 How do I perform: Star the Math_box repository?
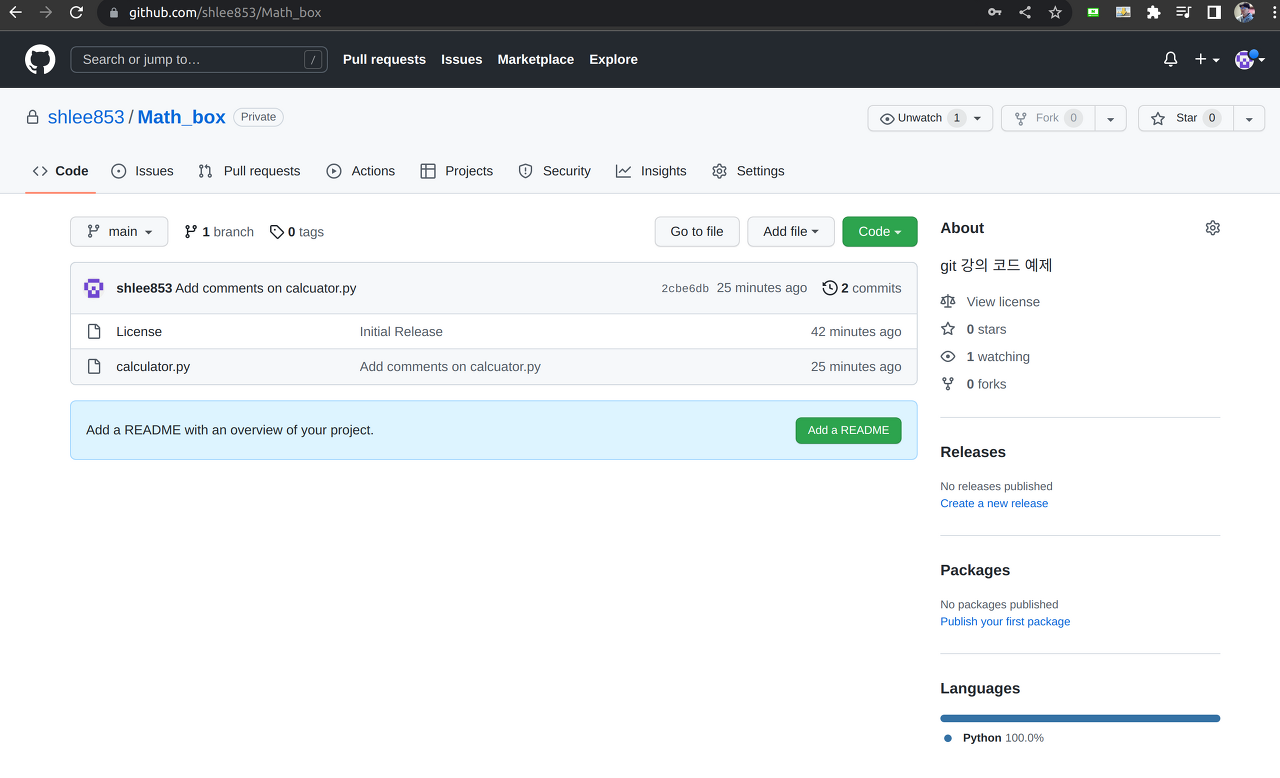(x=1186, y=118)
